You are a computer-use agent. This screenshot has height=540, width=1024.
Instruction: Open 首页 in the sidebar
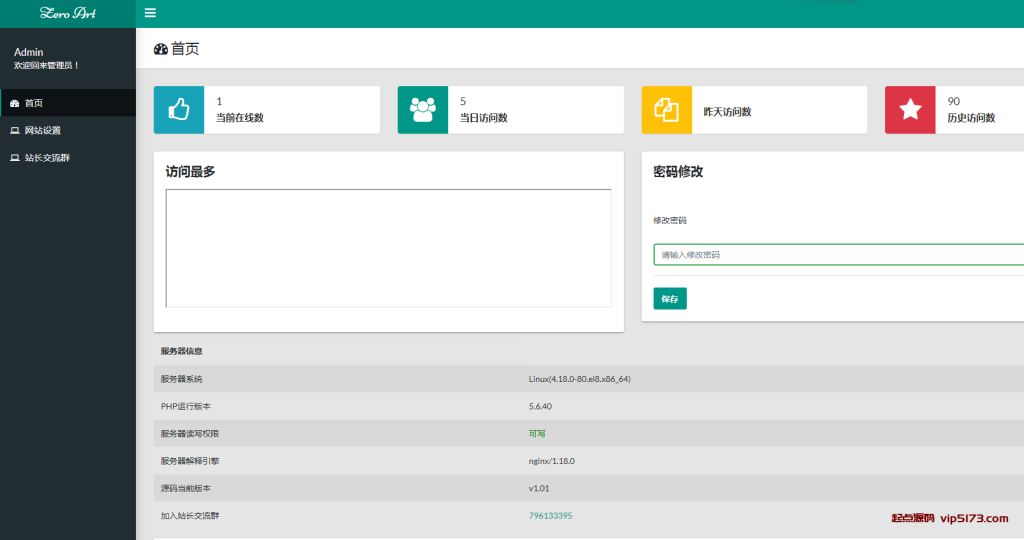point(34,103)
